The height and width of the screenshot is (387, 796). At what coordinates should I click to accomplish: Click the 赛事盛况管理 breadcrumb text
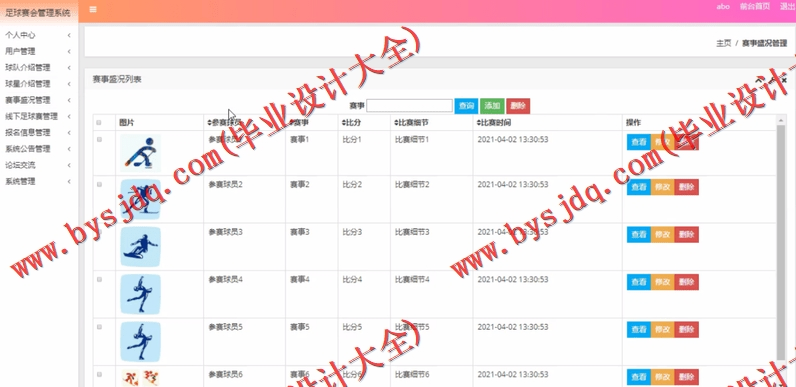765,44
